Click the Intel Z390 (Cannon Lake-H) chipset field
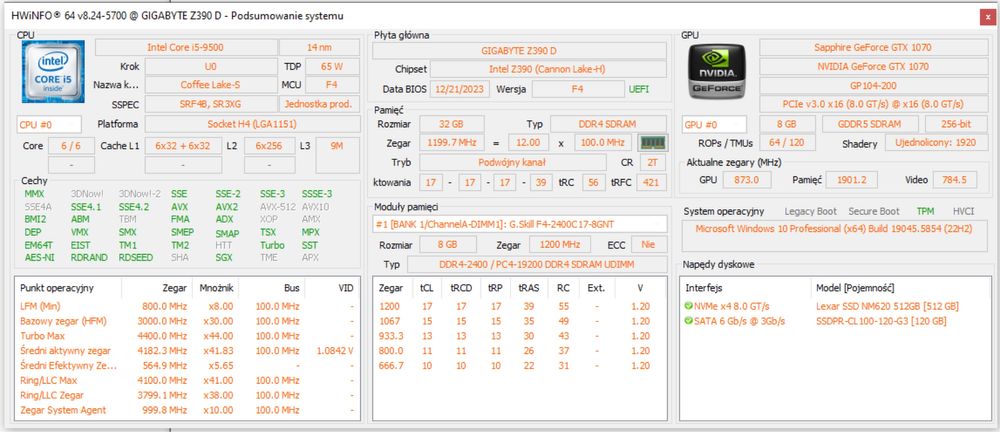The width and height of the screenshot is (1000, 432). pyautogui.click(x=548, y=69)
